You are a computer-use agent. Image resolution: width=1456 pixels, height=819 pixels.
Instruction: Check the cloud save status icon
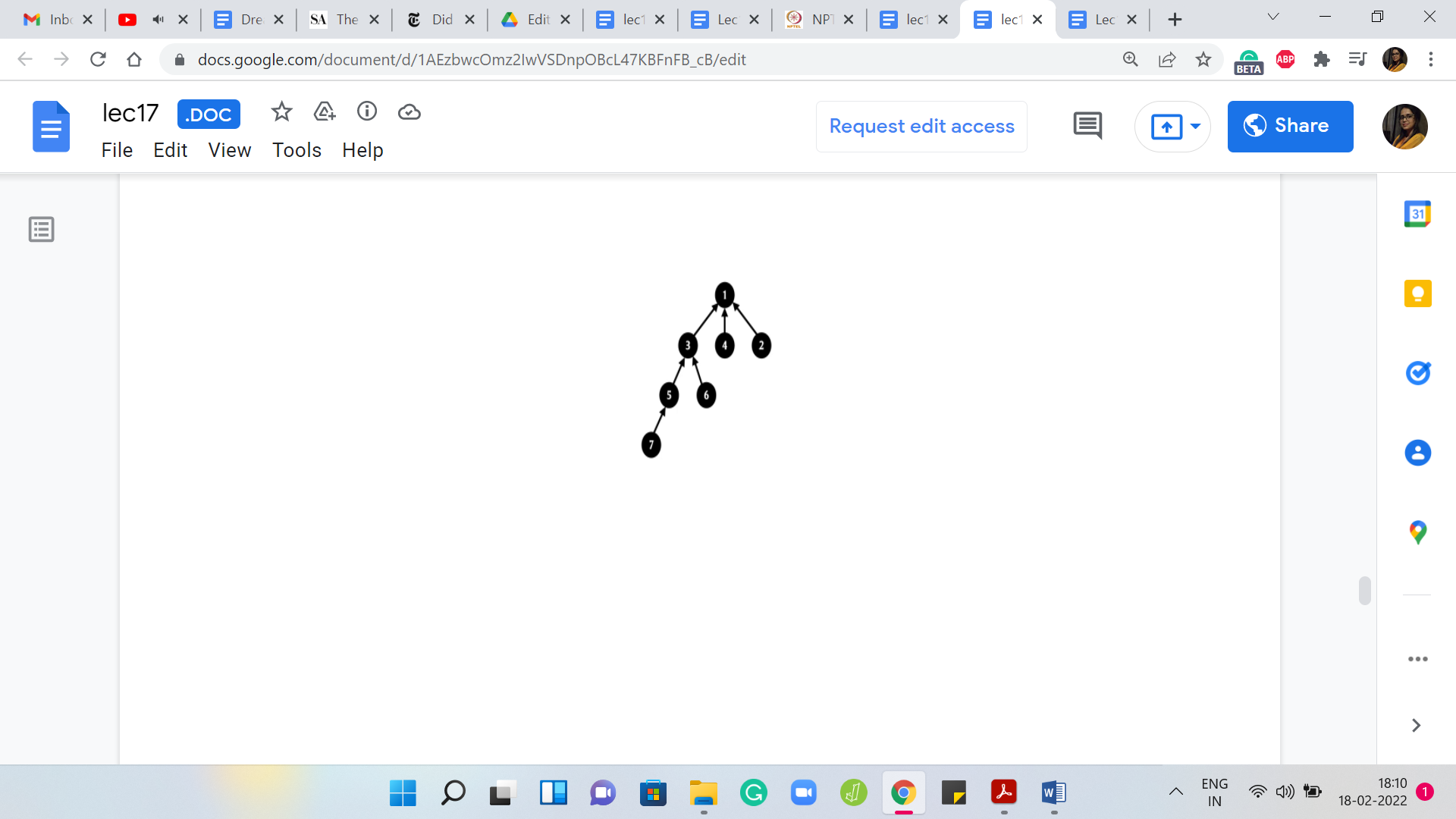[x=409, y=112]
